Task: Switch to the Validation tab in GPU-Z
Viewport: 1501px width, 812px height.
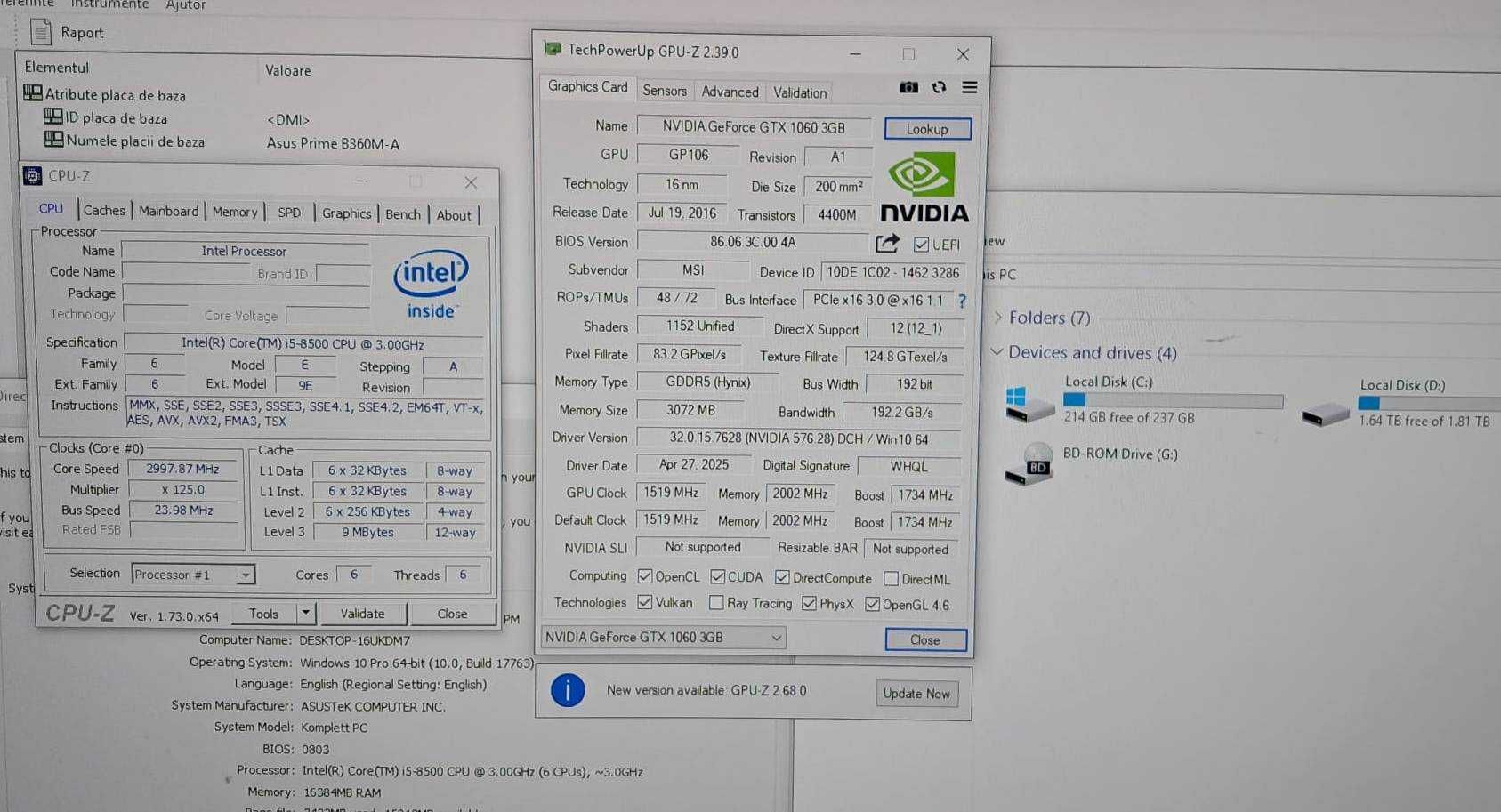Action: click(x=800, y=92)
